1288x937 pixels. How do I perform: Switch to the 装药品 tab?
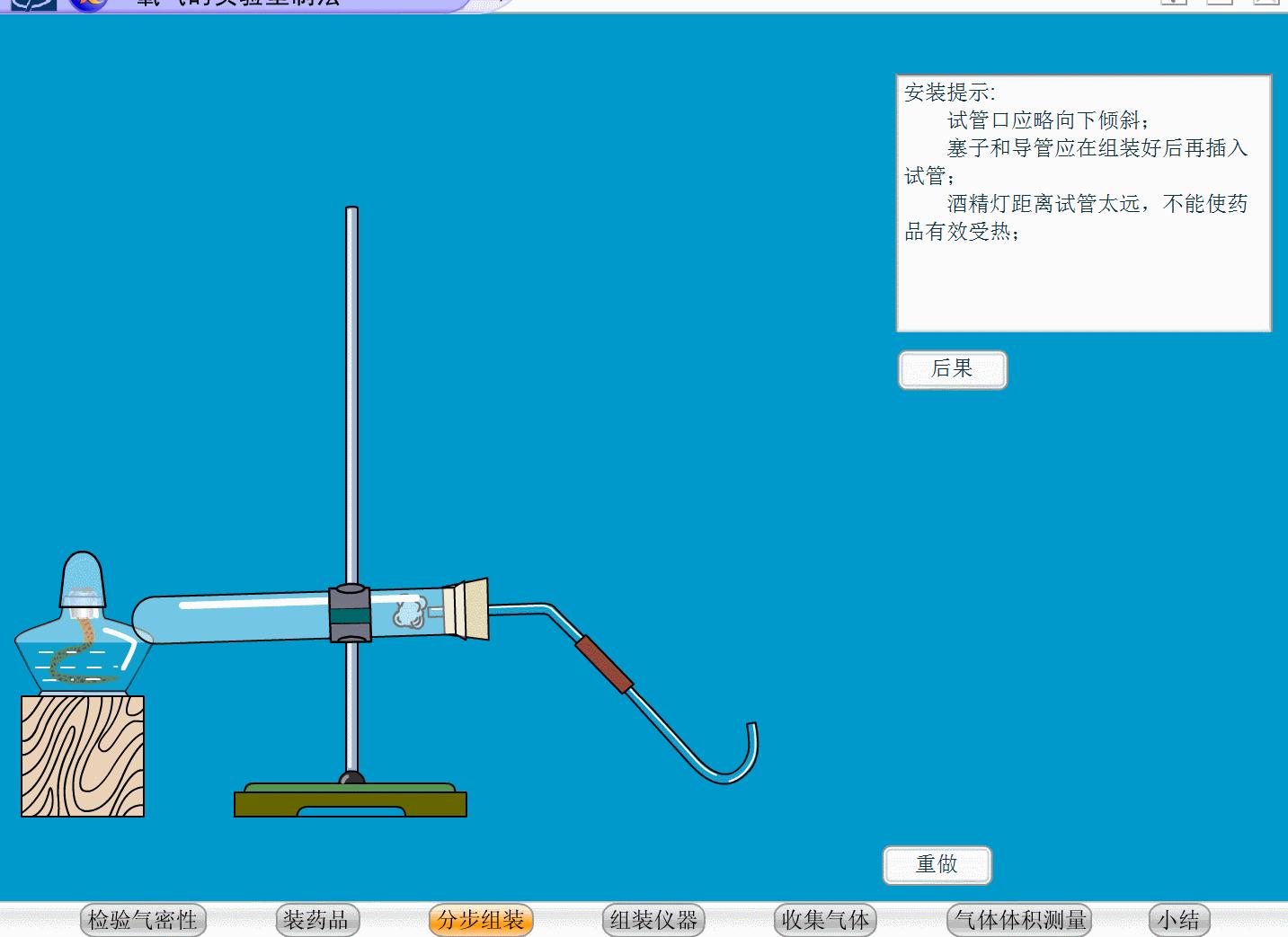[x=315, y=920]
